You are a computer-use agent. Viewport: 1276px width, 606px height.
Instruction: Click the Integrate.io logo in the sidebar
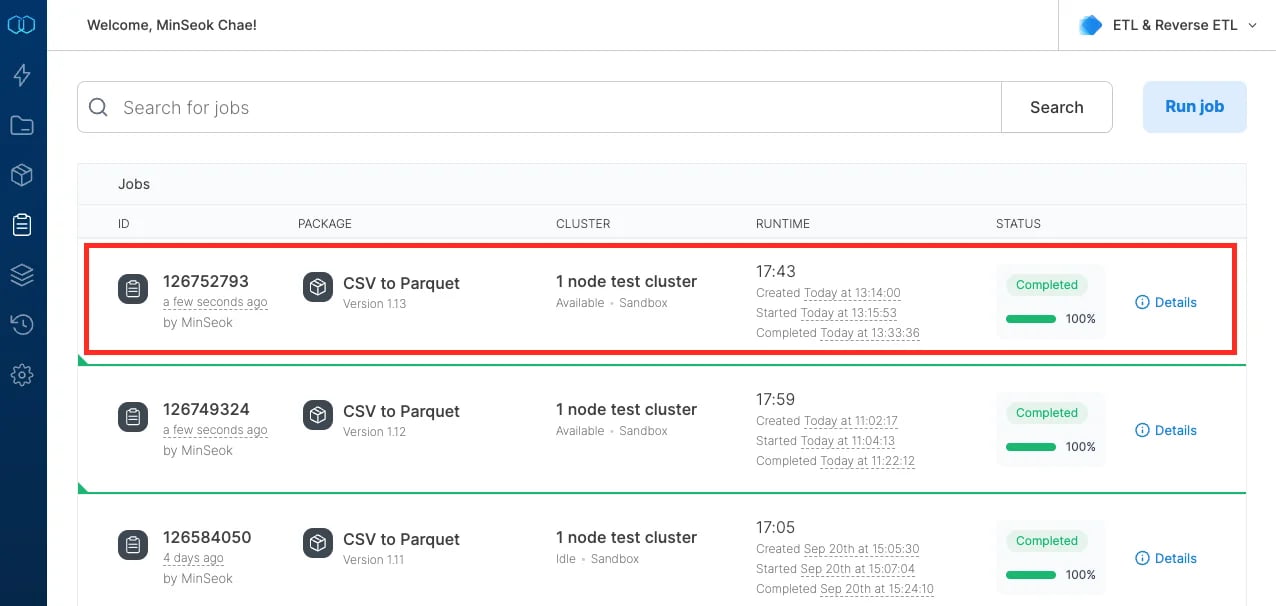(22, 25)
